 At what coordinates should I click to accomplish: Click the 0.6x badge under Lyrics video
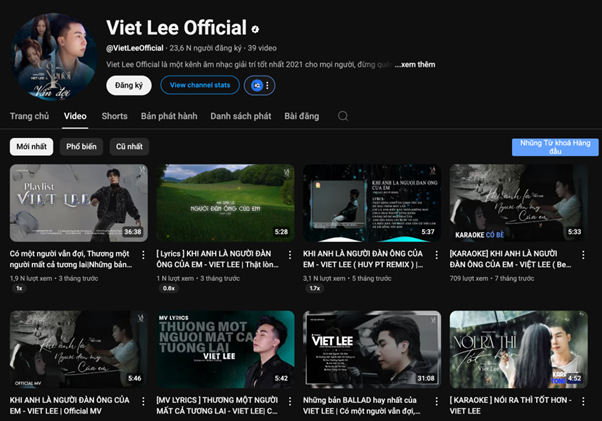(x=169, y=289)
